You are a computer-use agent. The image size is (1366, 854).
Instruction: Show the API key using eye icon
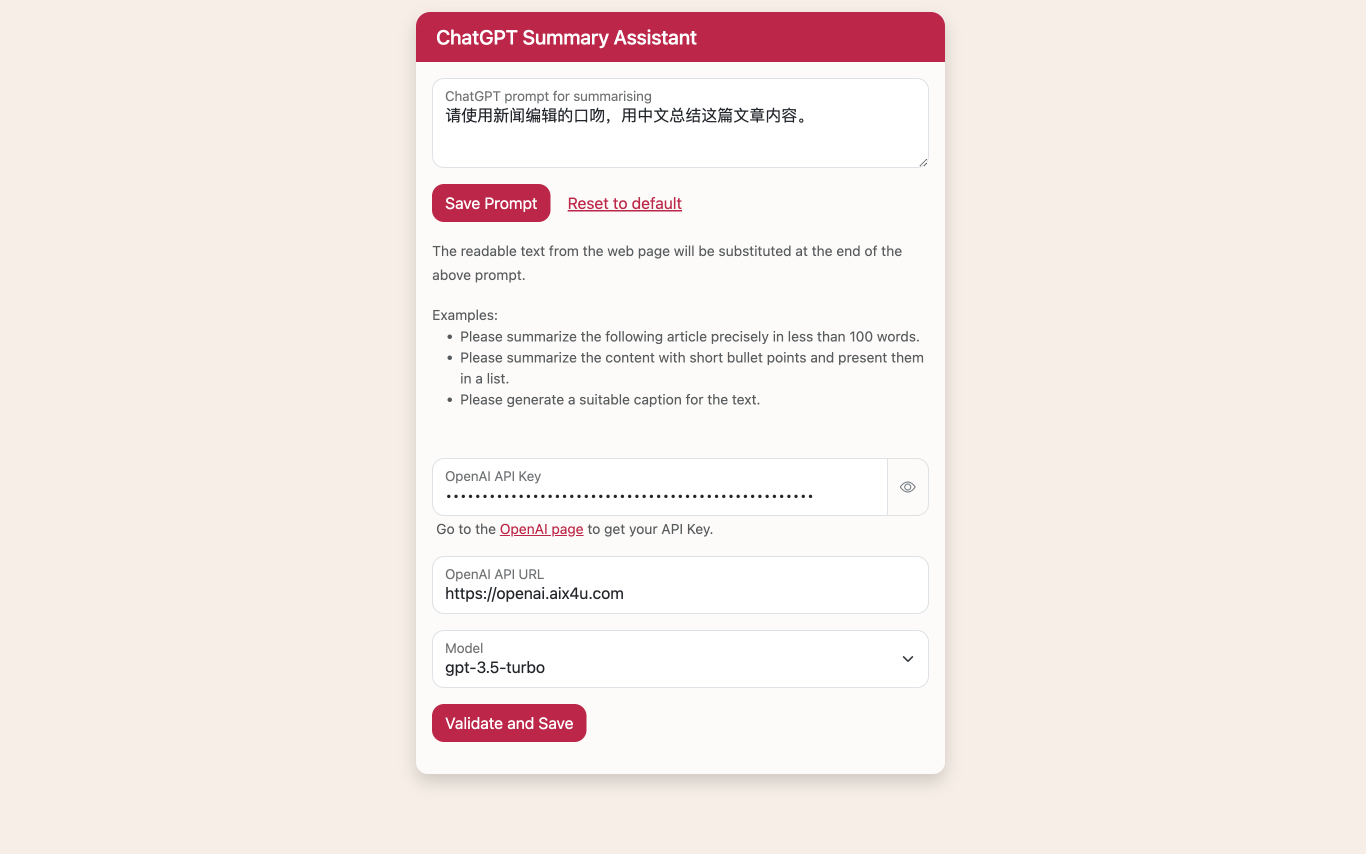coord(907,487)
